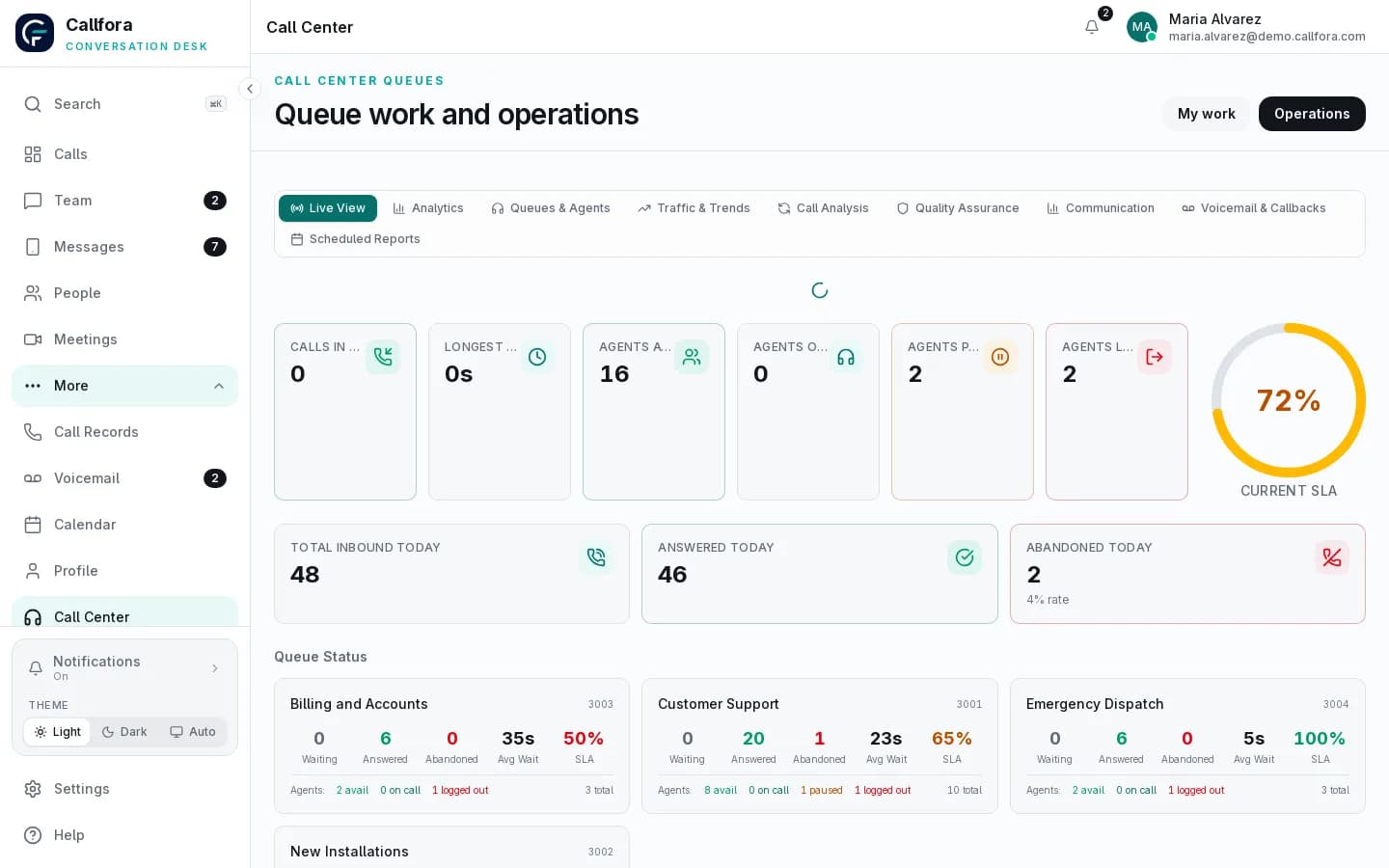Open Help in the sidebar
Viewport: 1389px width, 868px height.
(124, 835)
